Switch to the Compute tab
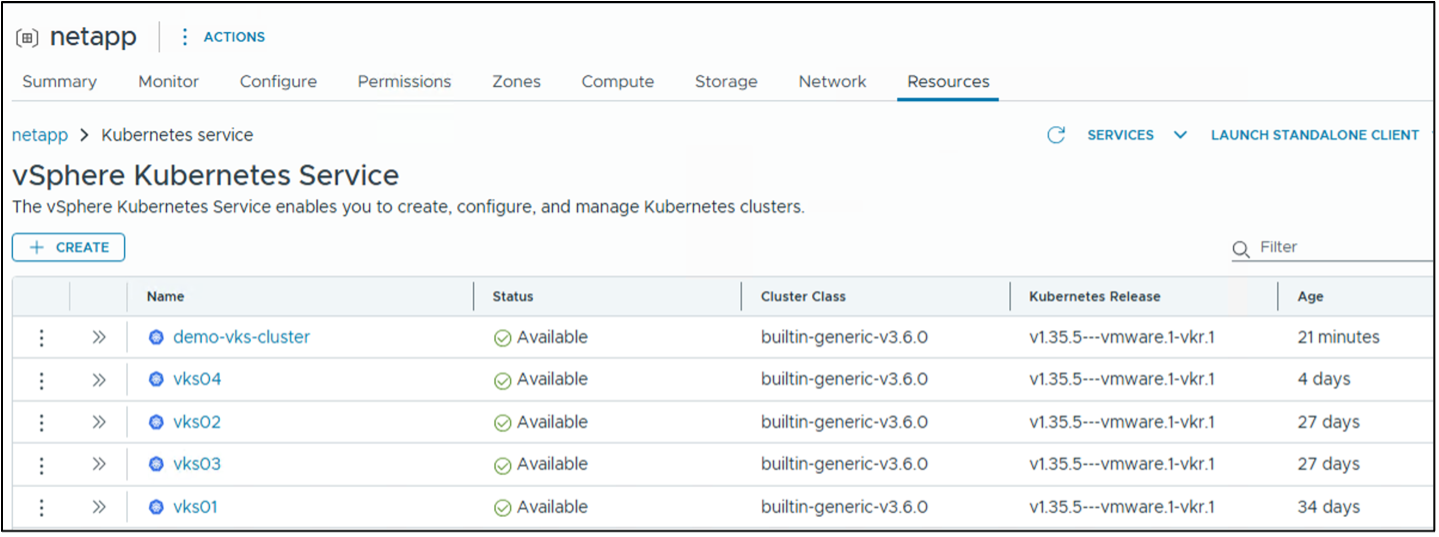Screen dimensions: 1439x537 click(x=617, y=82)
